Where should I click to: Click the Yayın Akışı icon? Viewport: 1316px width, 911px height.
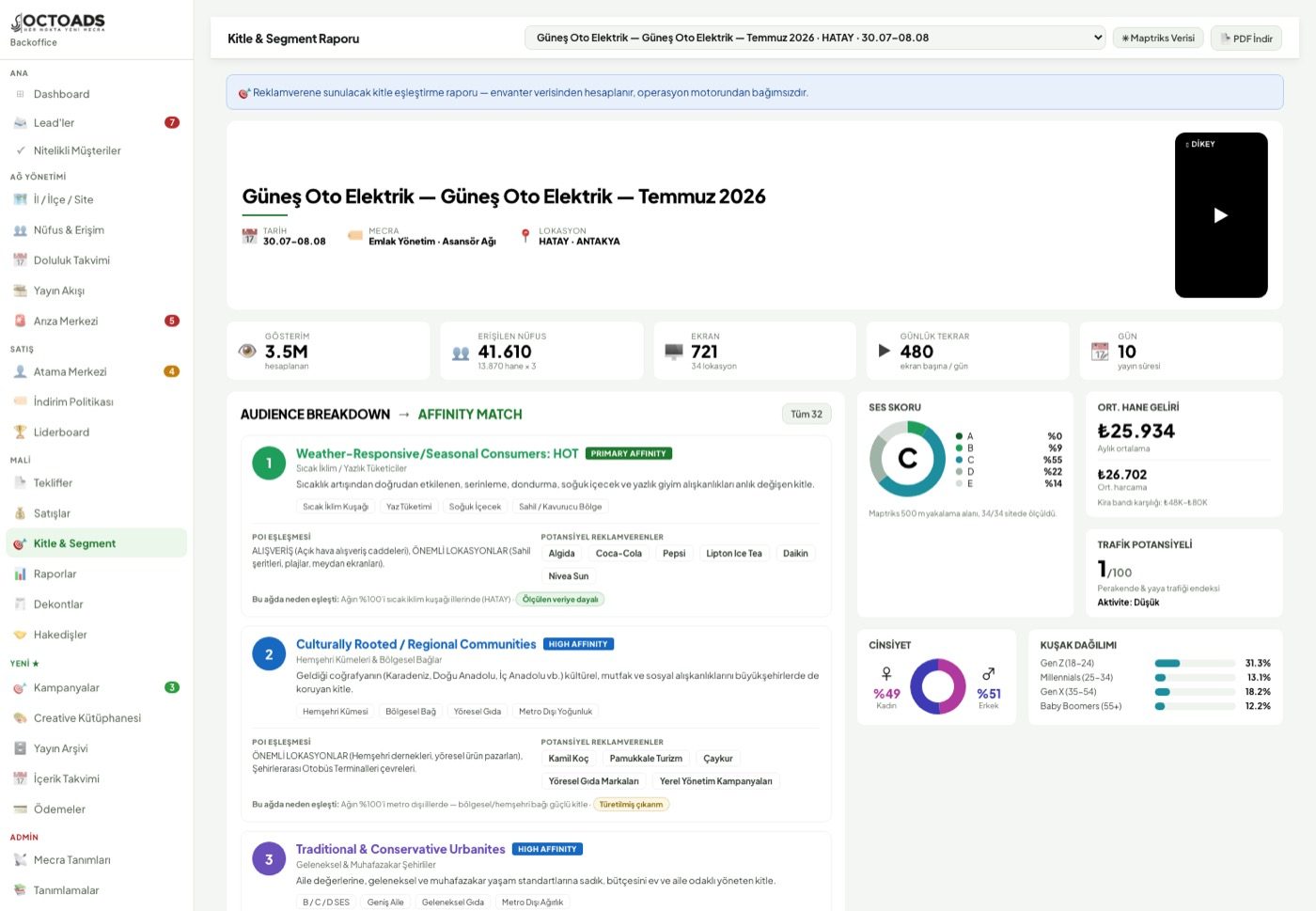click(x=20, y=291)
